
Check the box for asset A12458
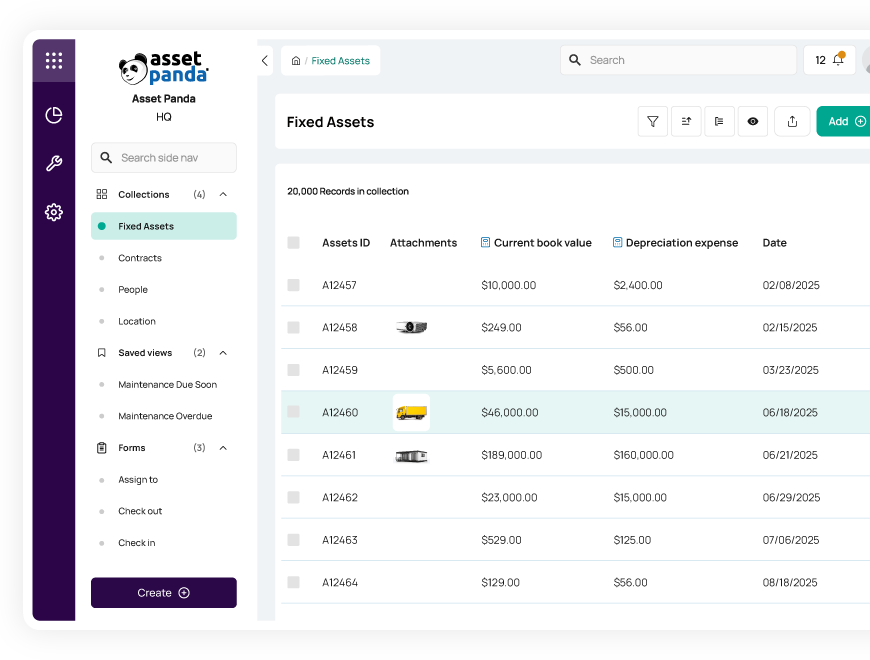[294, 327]
